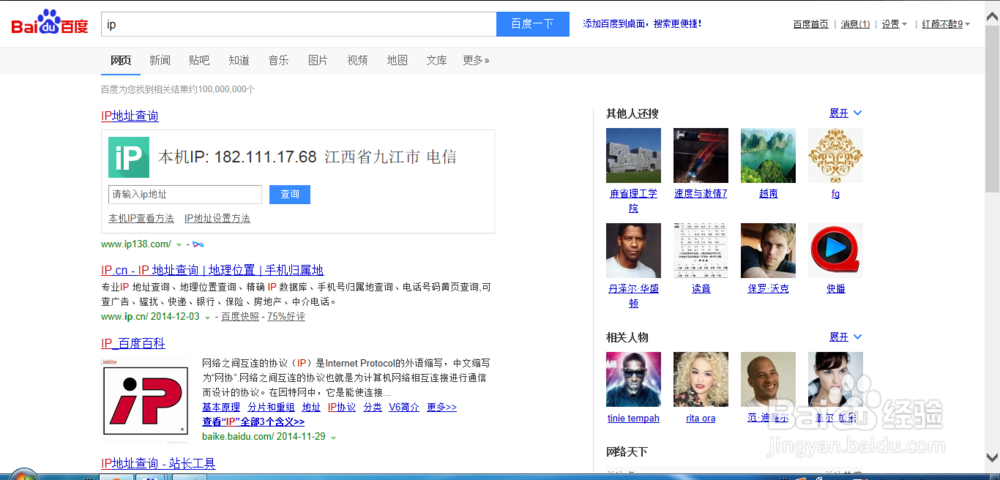
Task: Open the tinie tempah photo
Action: coord(633,379)
